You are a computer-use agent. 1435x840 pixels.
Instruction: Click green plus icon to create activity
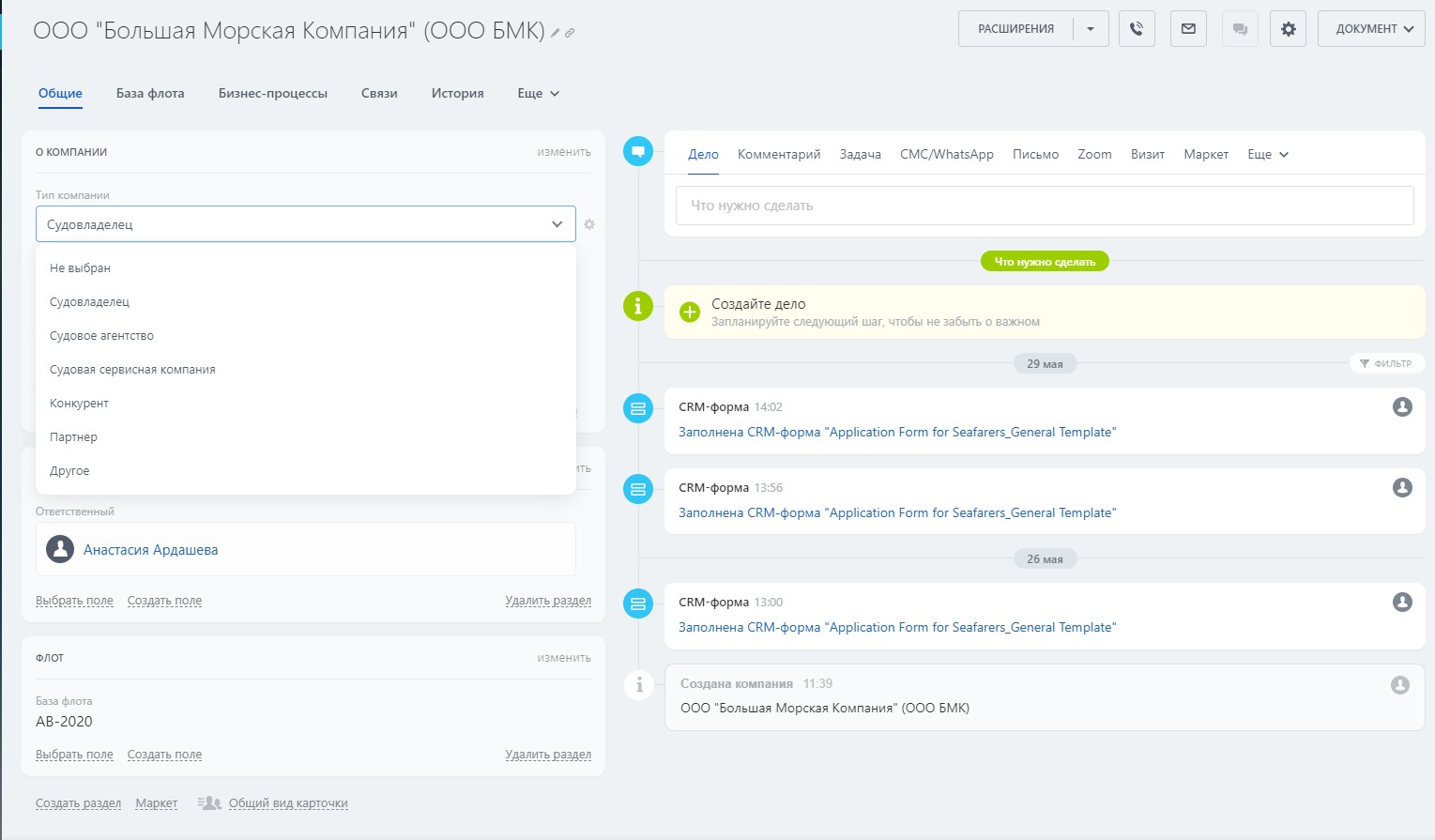690,313
